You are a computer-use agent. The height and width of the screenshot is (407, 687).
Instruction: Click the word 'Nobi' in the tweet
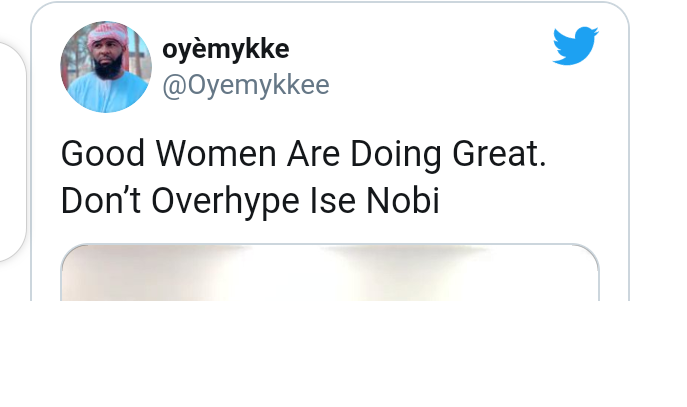[x=403, y=201]
